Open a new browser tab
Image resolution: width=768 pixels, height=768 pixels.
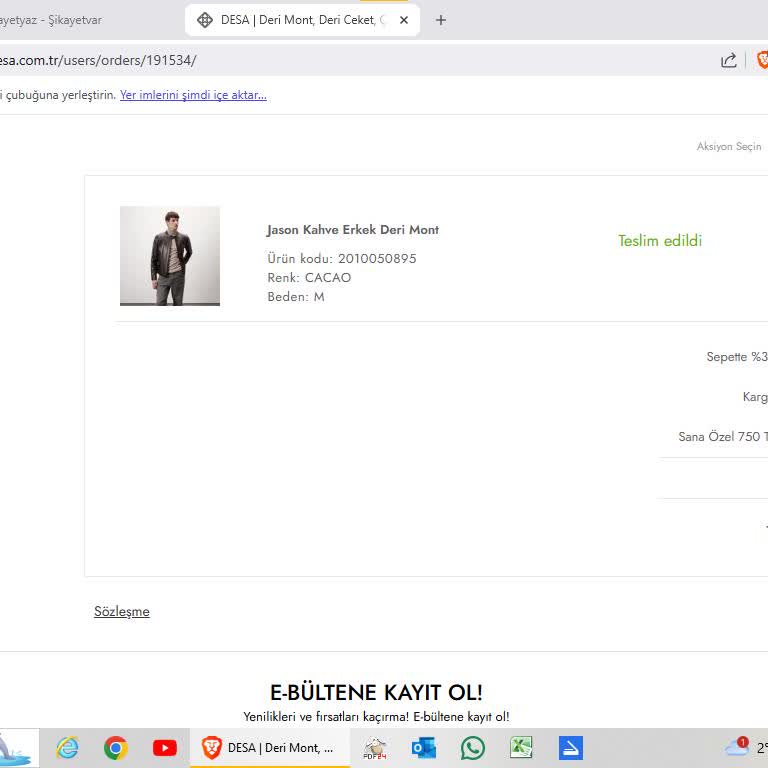point(441,20)
